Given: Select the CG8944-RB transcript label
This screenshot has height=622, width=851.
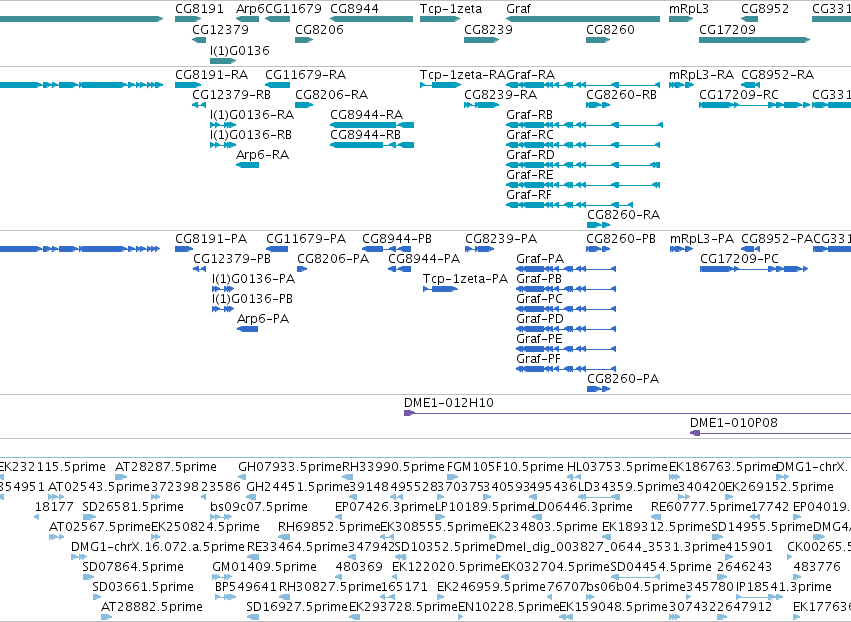Looking at the screenshot, I should [x=365, y=134].
